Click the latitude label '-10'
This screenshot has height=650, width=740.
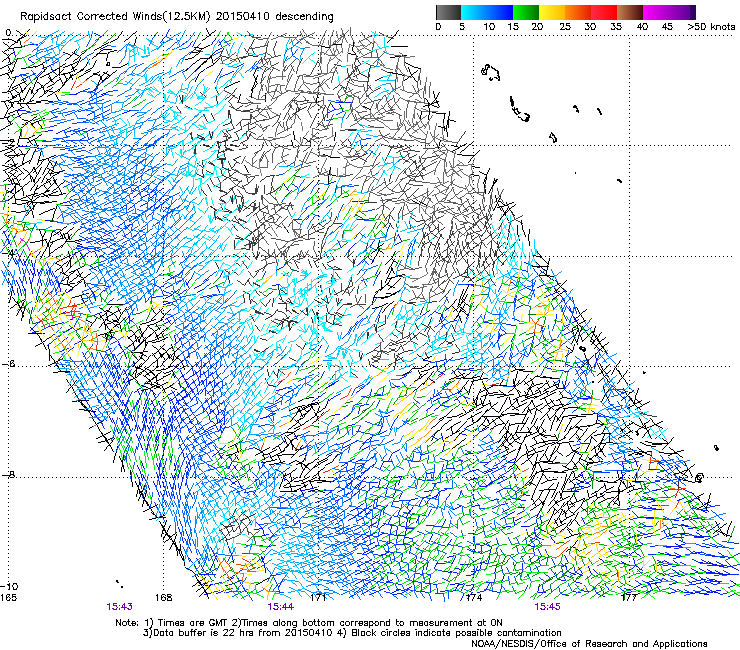9,587
